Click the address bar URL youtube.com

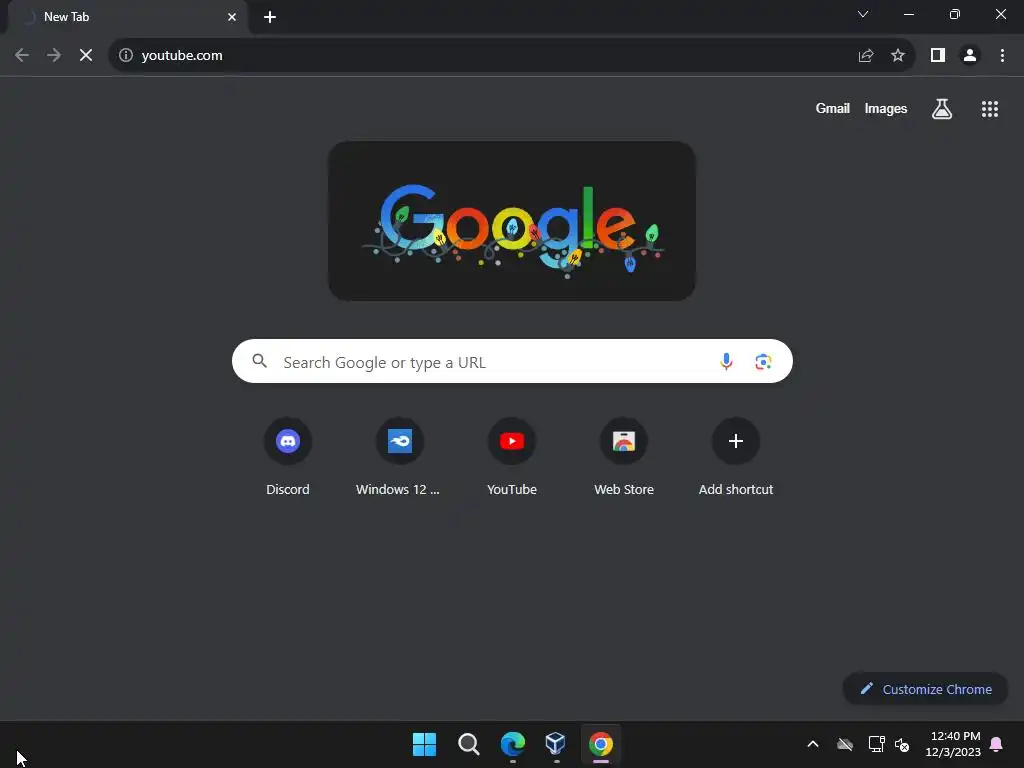(182, 56)
